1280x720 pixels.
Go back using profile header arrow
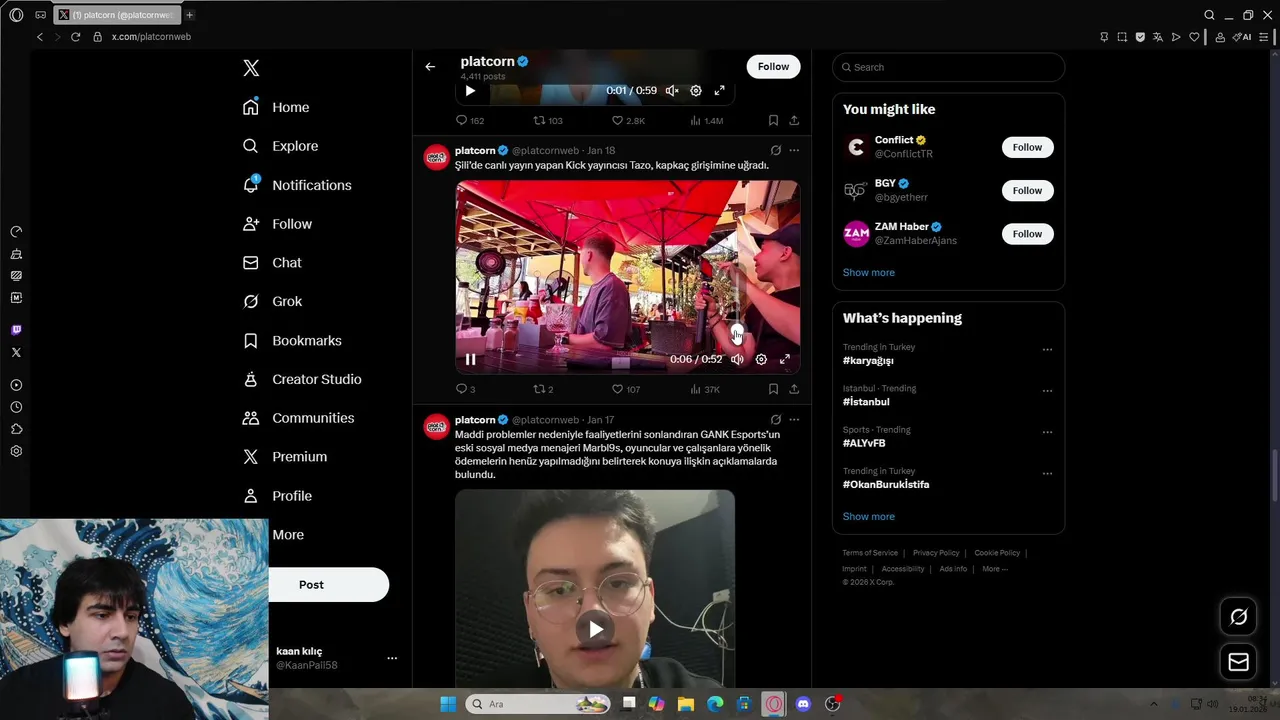tap(430, 67)
